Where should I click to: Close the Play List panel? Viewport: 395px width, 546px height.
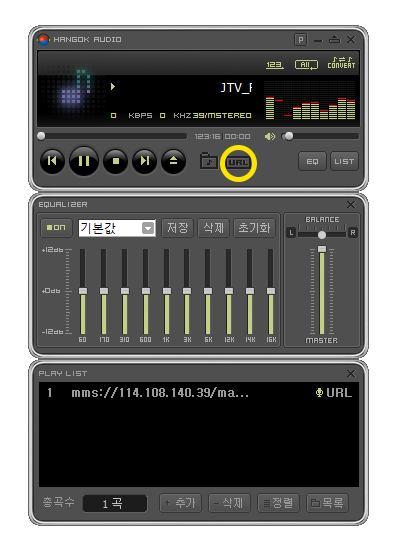[351, 374]
